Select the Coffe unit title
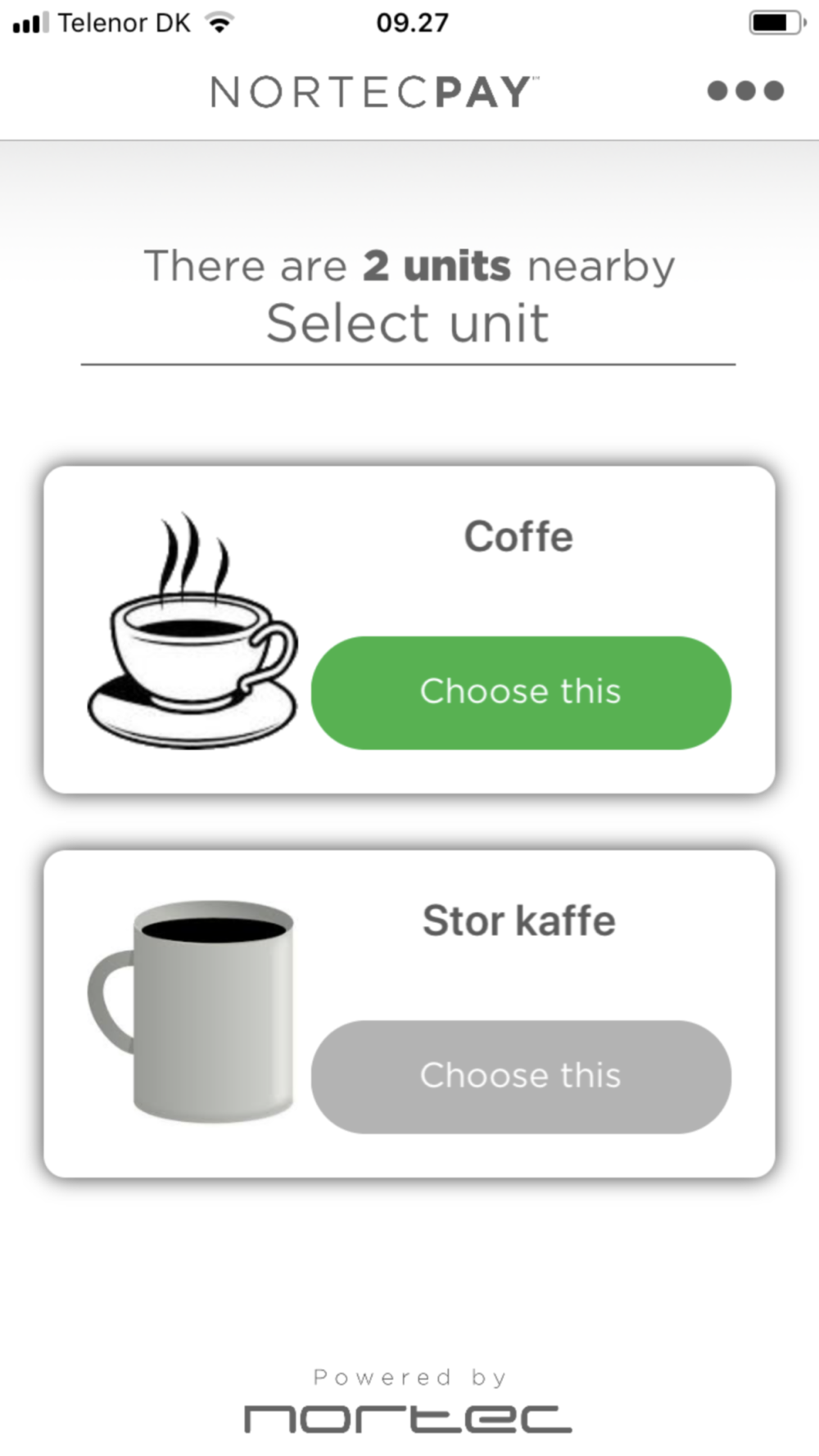819x1456 pixels. (518, 536)
